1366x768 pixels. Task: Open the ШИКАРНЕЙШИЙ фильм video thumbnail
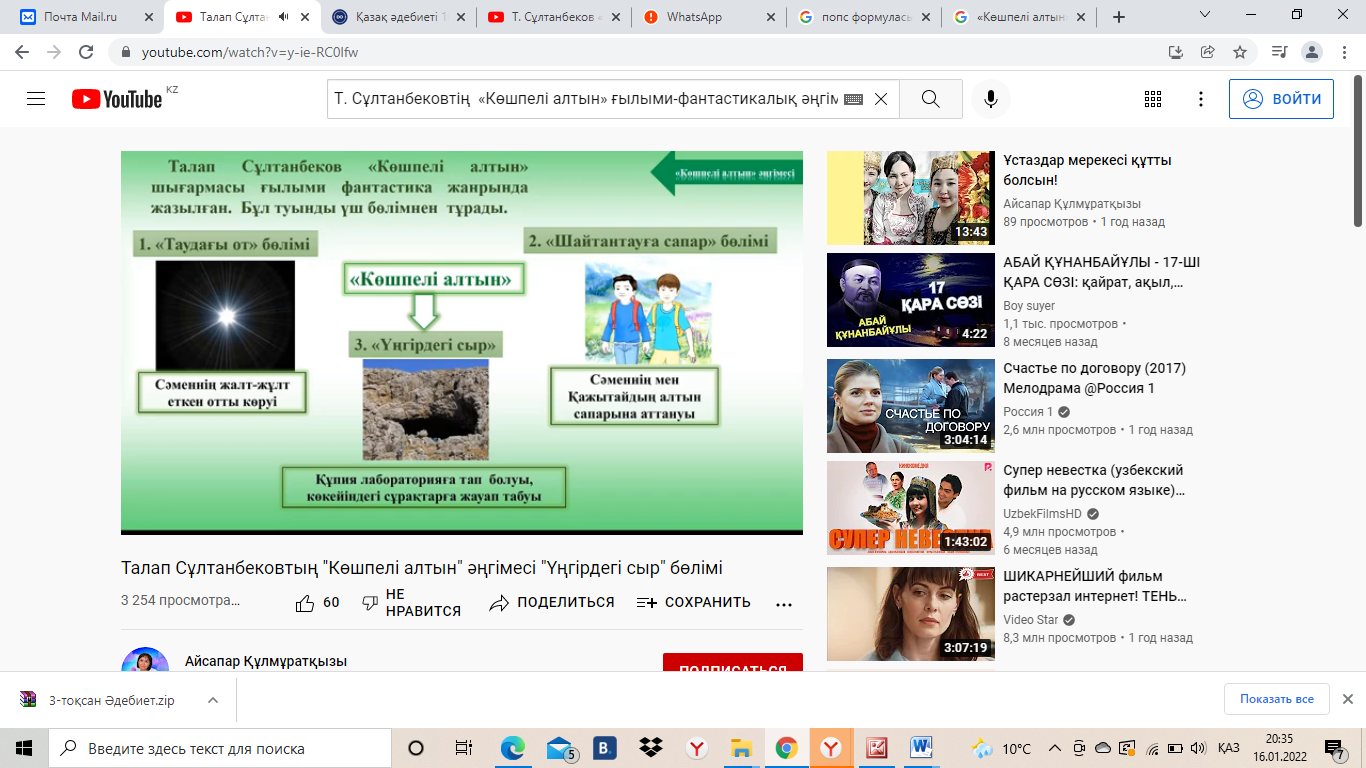[911, 614]
